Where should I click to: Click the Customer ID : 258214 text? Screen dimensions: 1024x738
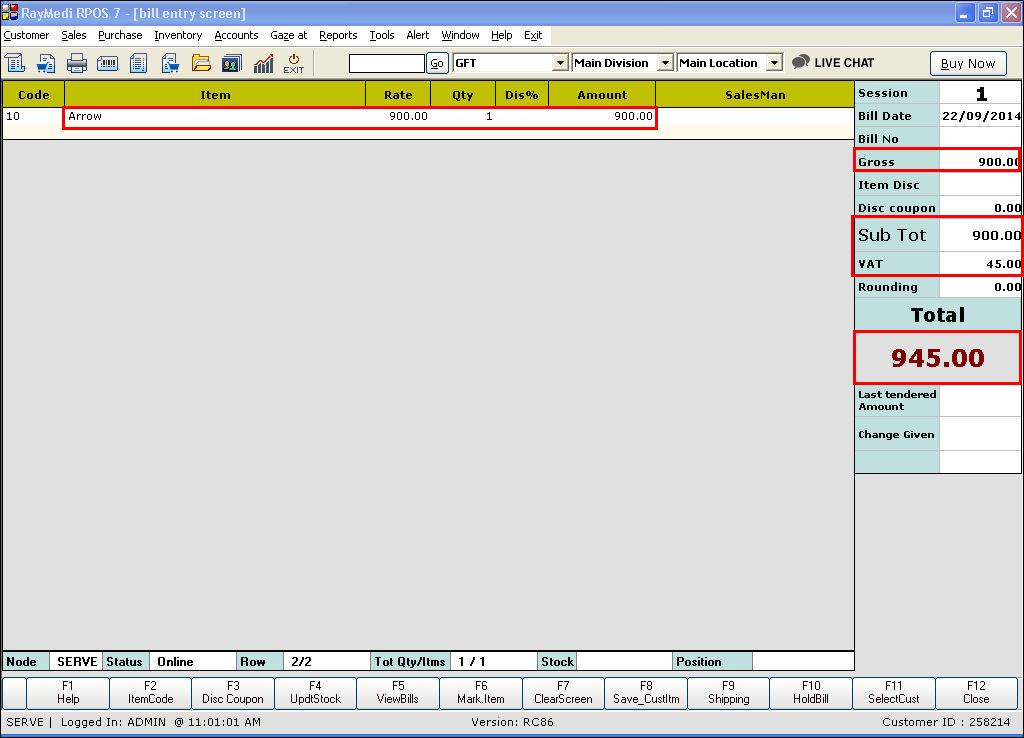point(946,722)
